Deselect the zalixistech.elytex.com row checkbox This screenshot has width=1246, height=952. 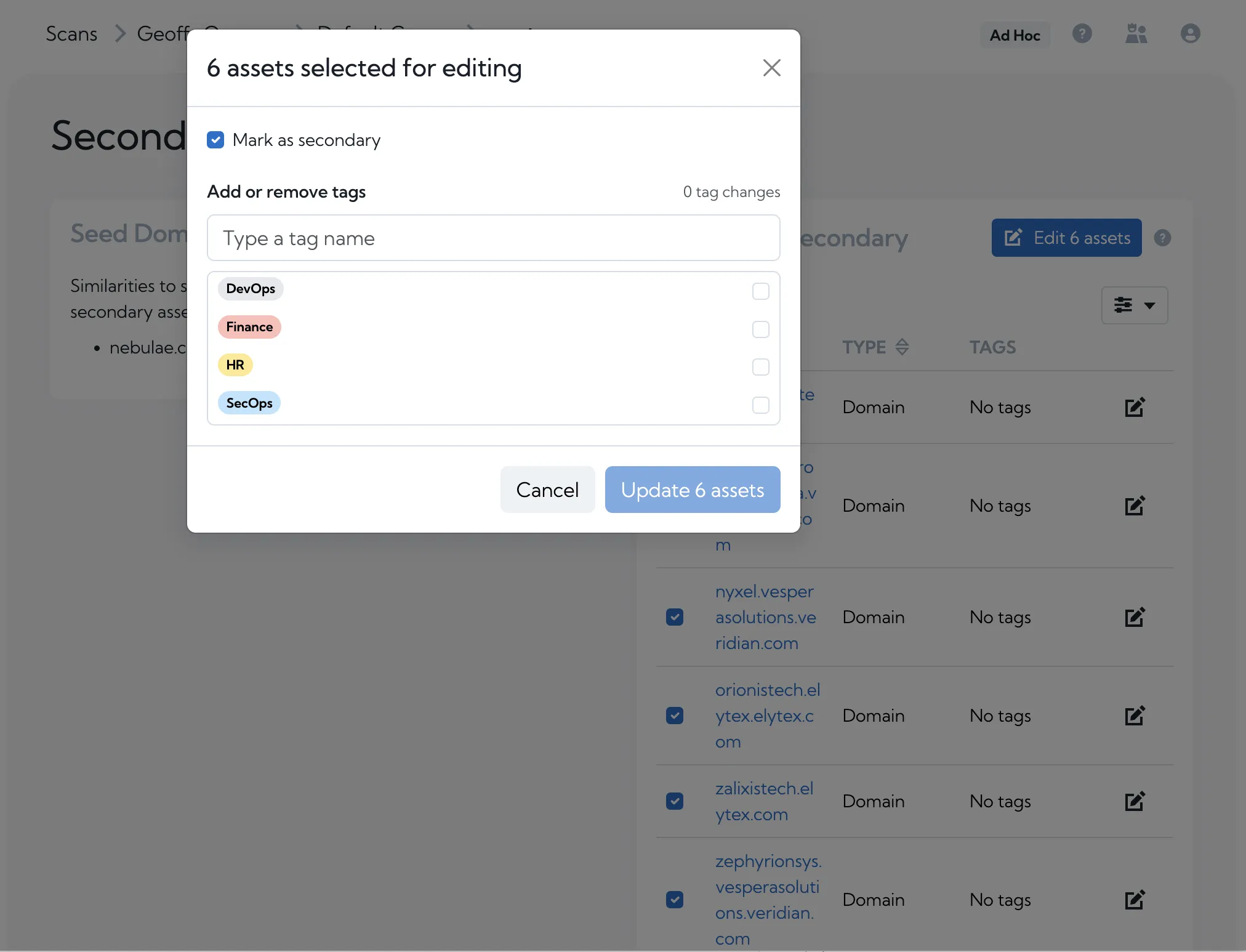click(x=675, y=801)
